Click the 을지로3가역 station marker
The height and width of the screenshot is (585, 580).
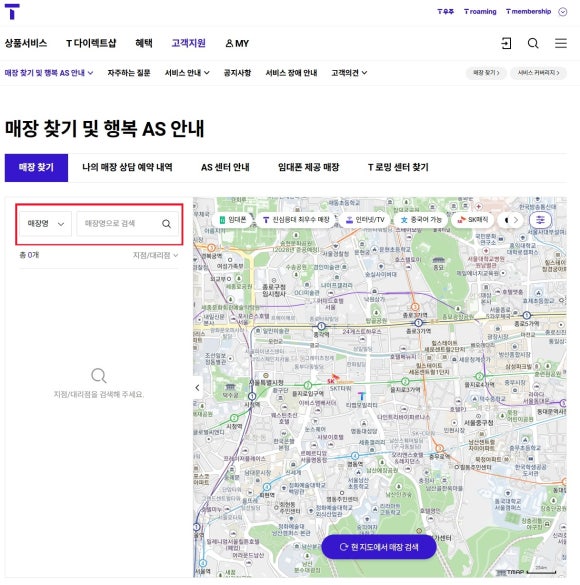point(405,381)
